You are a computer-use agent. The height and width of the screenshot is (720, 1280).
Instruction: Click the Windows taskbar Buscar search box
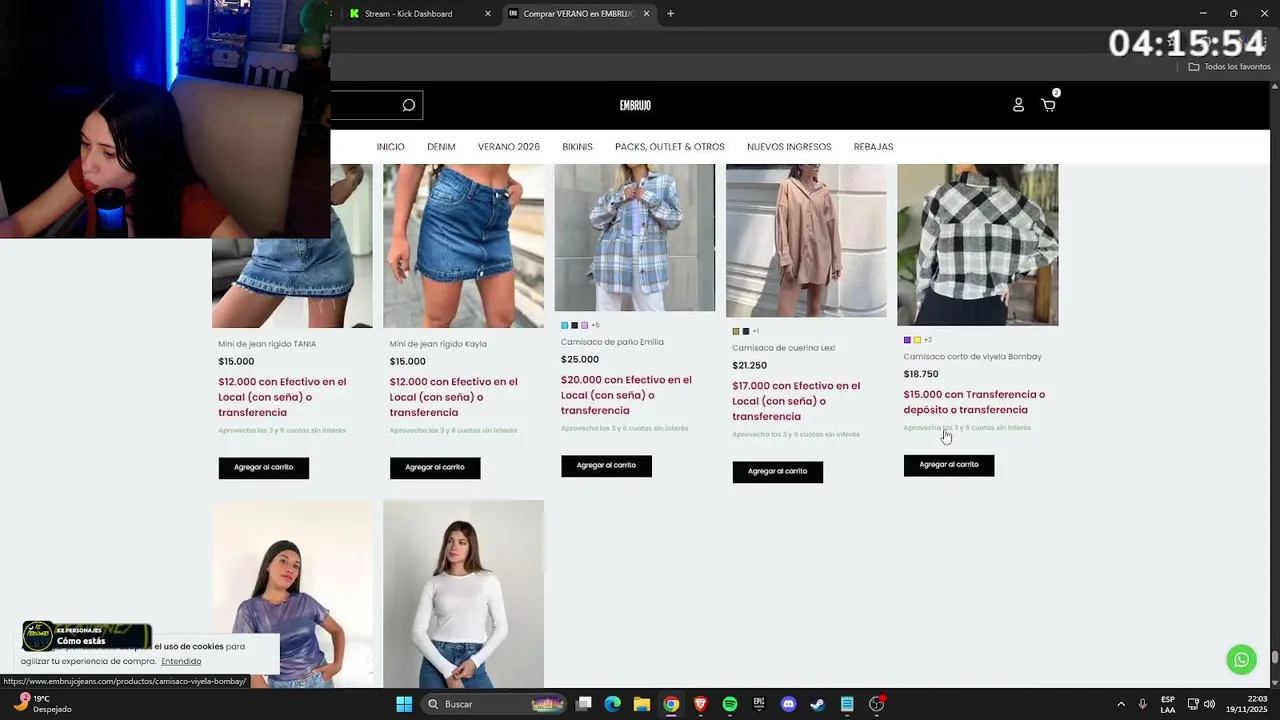(x=495, y=704)
